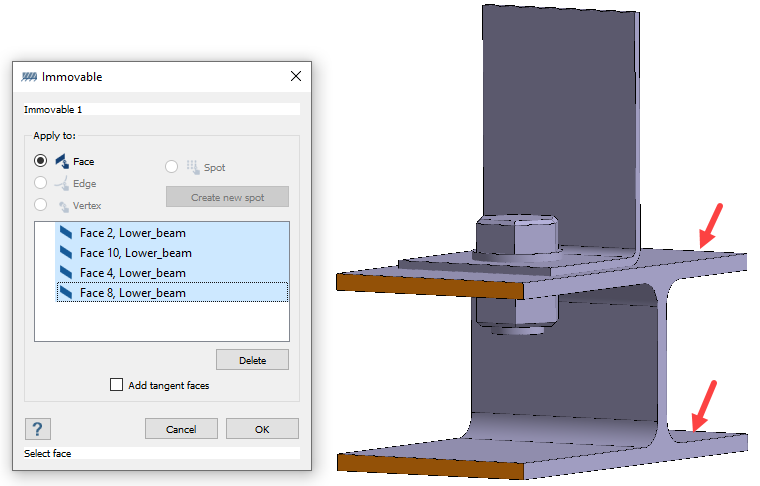Click the Edge type icon
The image size is (760, 486).
coord(61,184)
